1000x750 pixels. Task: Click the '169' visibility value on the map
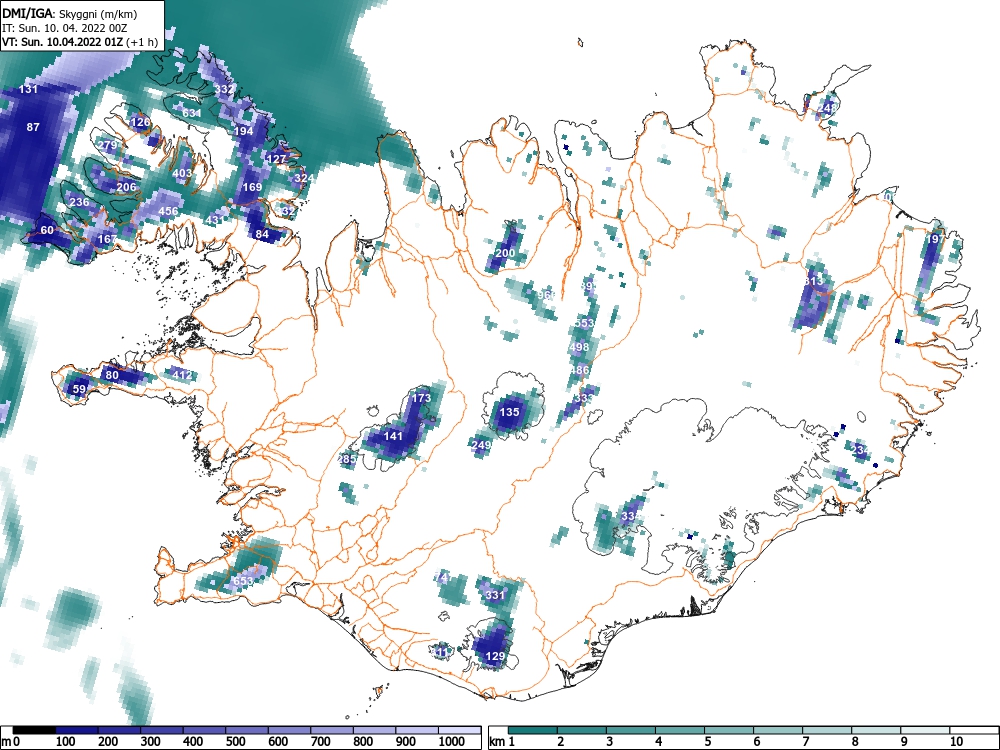[x=253, y=188]
